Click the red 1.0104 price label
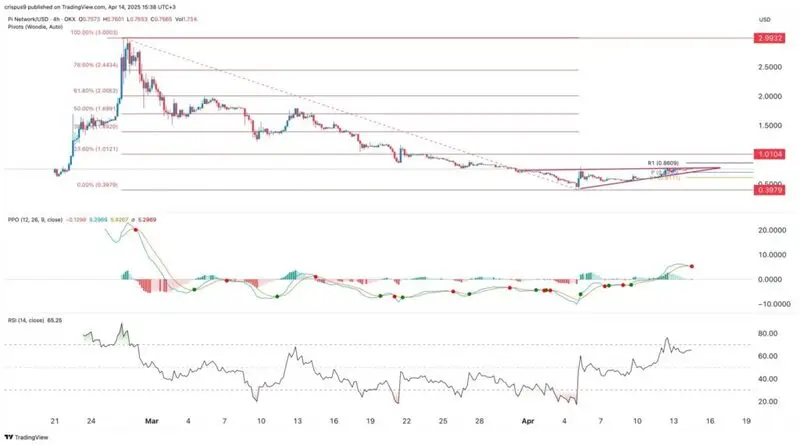 point(769,154)
